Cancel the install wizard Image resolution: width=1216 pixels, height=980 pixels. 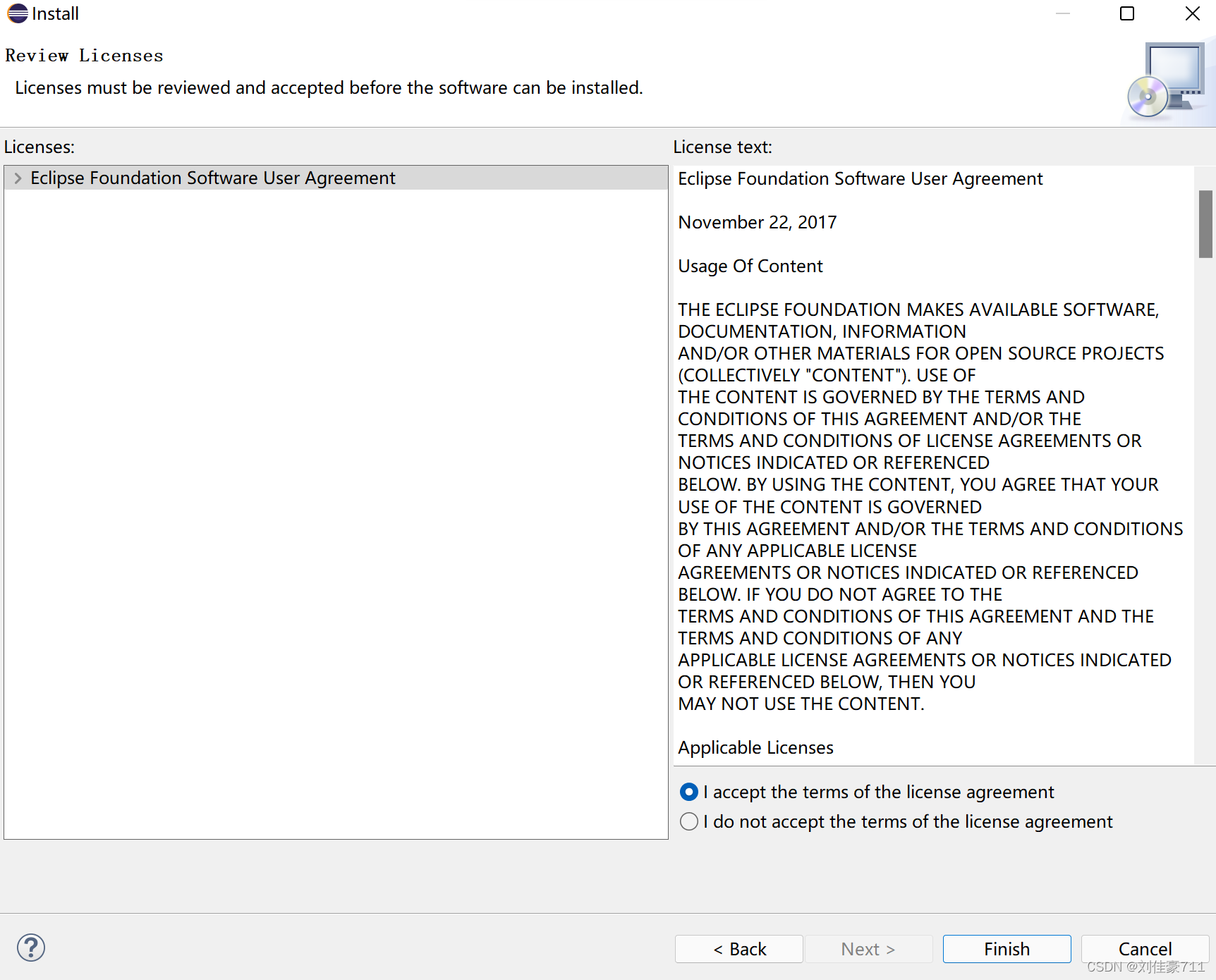tap(1145, 949)
